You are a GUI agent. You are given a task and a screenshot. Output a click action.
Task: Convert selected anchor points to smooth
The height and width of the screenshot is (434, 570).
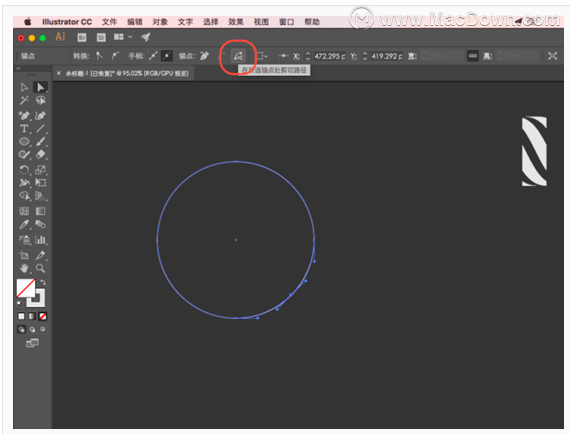(x=115, y=56)
